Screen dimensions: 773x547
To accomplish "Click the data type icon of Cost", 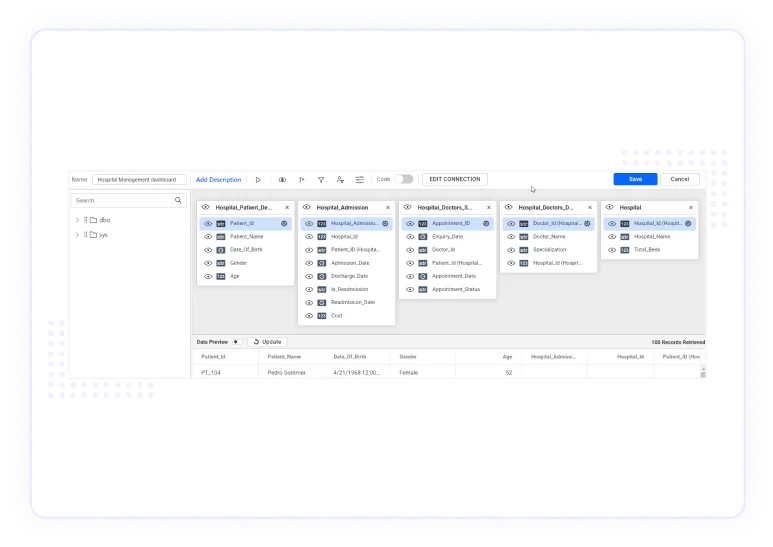I will pyautogui.click(x=322, y=316).
